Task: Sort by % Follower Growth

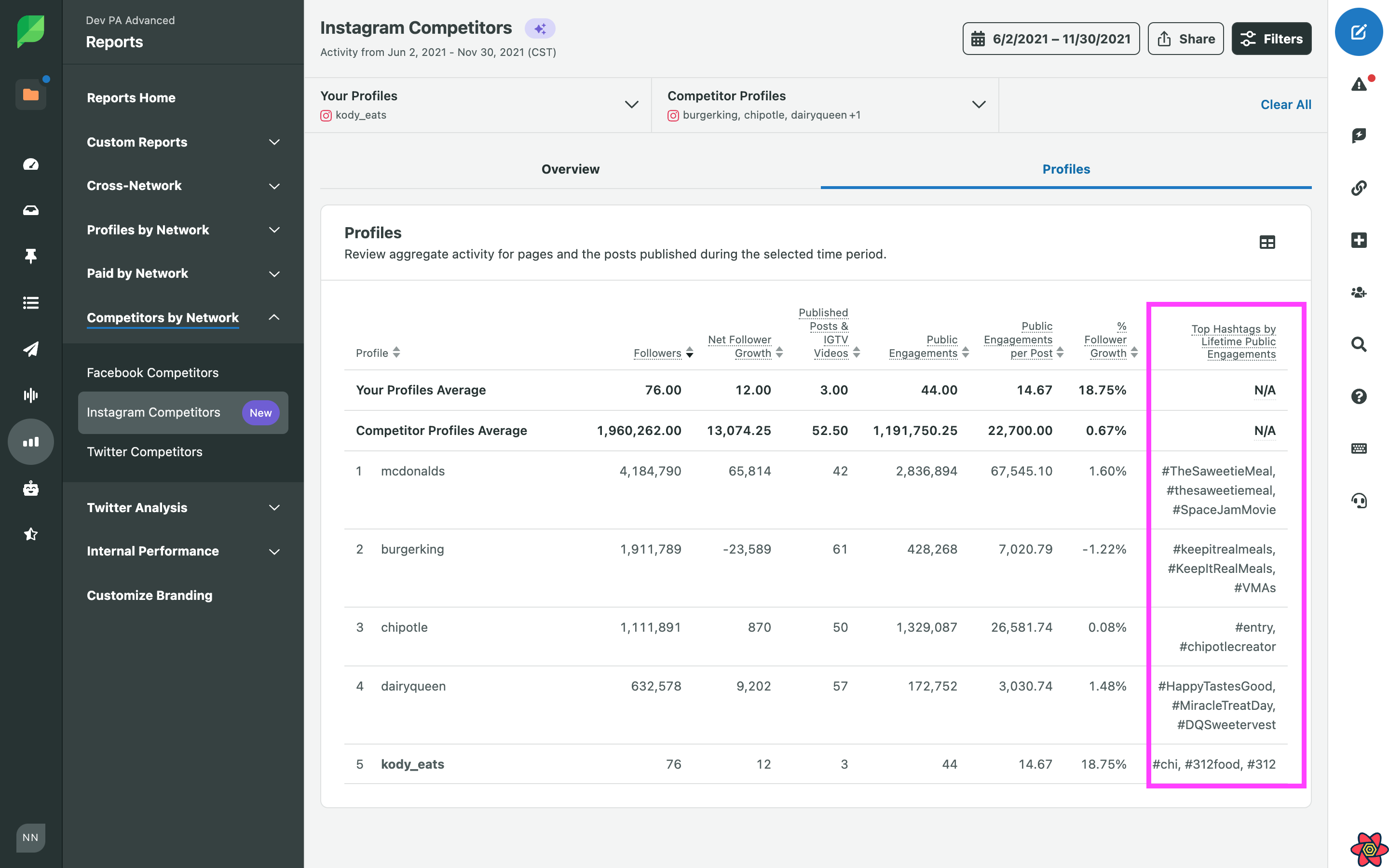Action: [x=1110, y=339]
